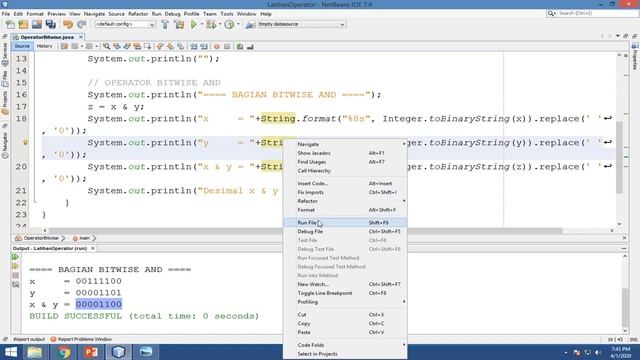The height and width of the screenshot is (360, 640).
Task: Choose Debug File from context menu
Action: pos(345,231)
